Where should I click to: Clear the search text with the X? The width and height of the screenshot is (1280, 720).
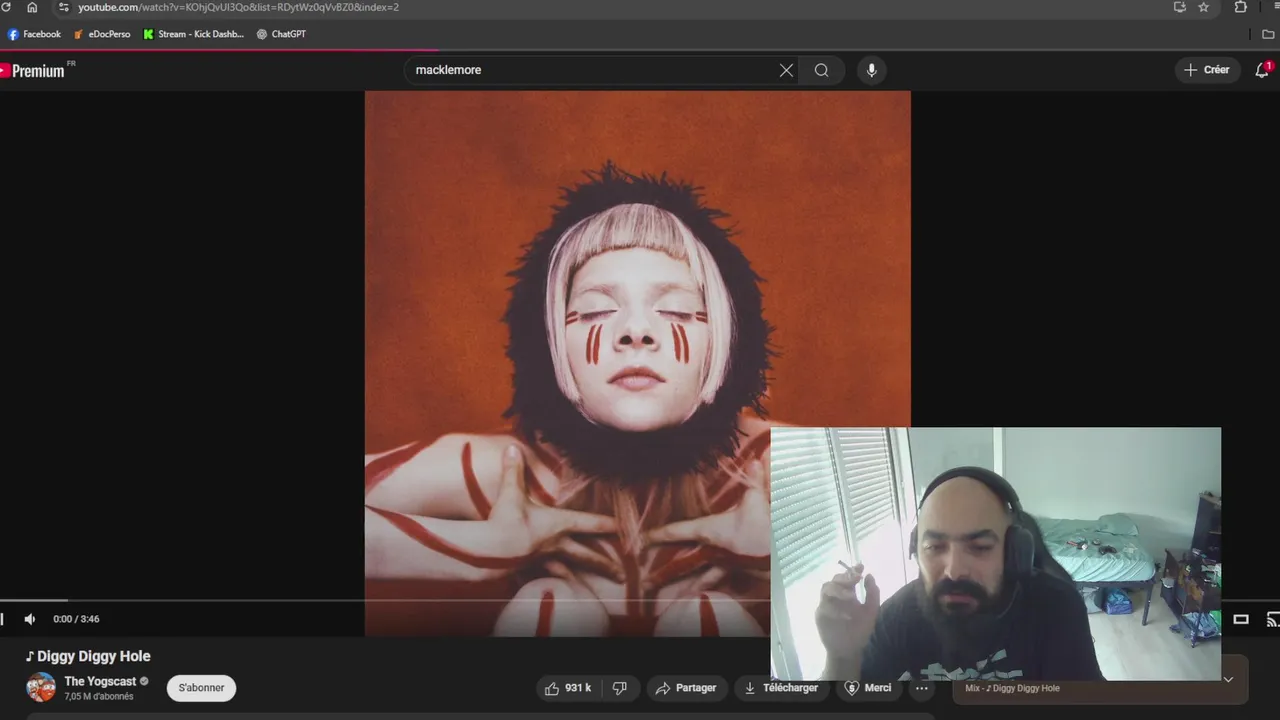pos(786,70)
